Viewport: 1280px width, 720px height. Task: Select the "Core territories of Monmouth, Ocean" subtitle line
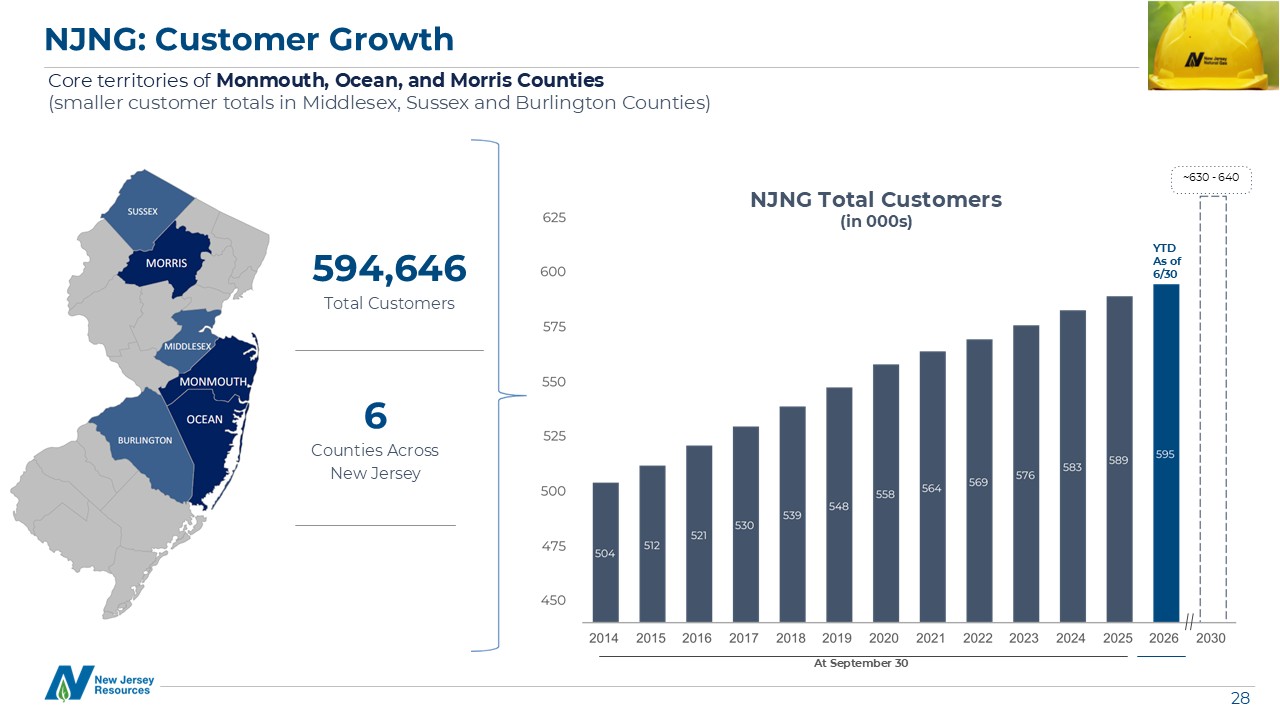326,80
